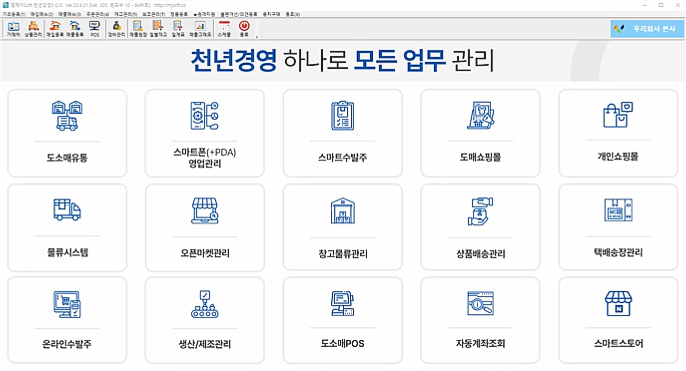Image resolution: width=686 pixels, height=371 pixels.
Task: Open the 주문관리 menu
Action: [x=98, y=14]
